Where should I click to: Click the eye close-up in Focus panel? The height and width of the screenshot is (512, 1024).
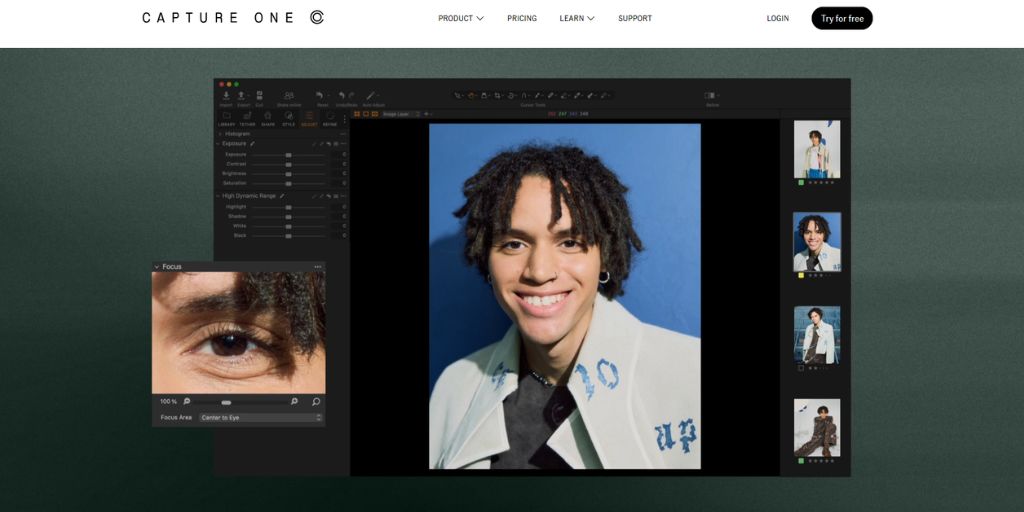click(x=238, y=332)
